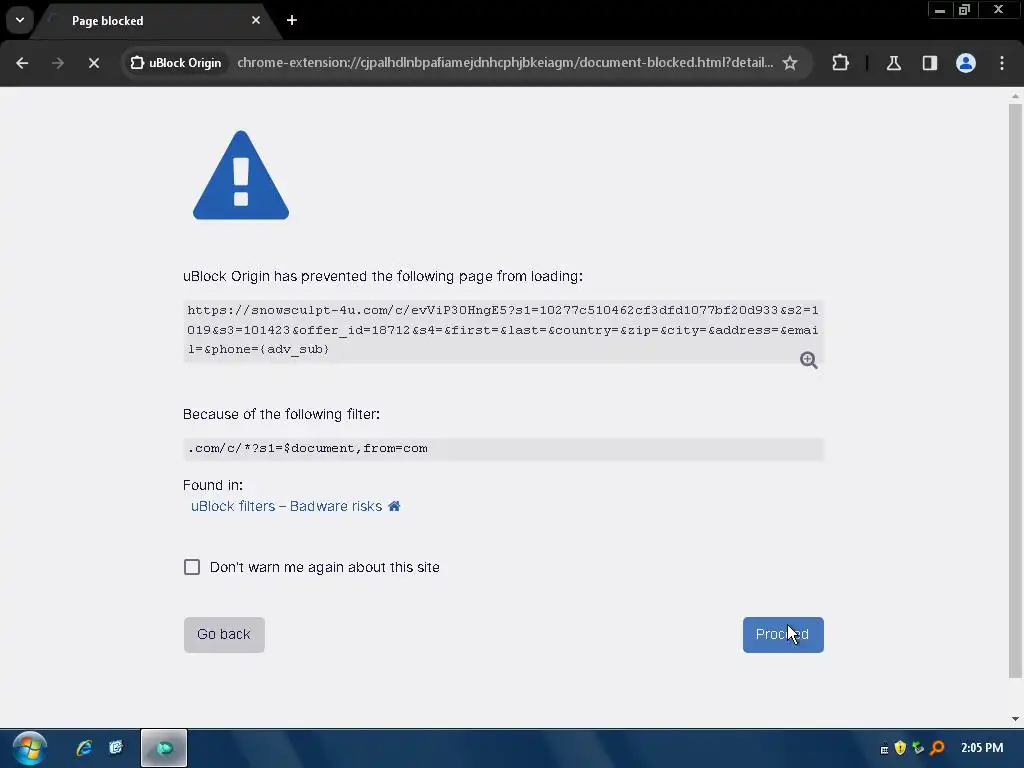The width and height of the screenshot is (1024, 768).
Task: Click the Proceed button
Action: tap(783, 635)
